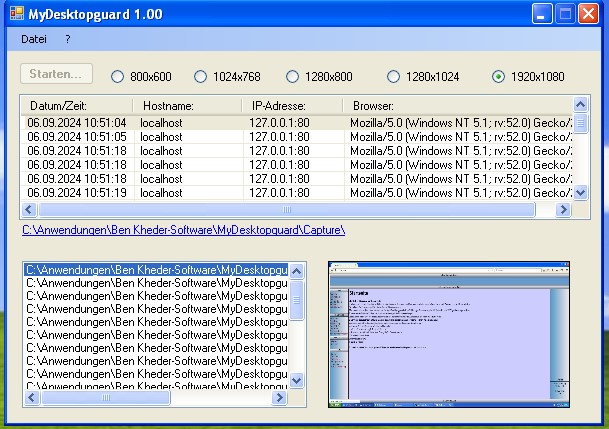The image size is (609, 429).
Task: Click the captured desktop screenshot preview
Action: click(x=449, y=335)
